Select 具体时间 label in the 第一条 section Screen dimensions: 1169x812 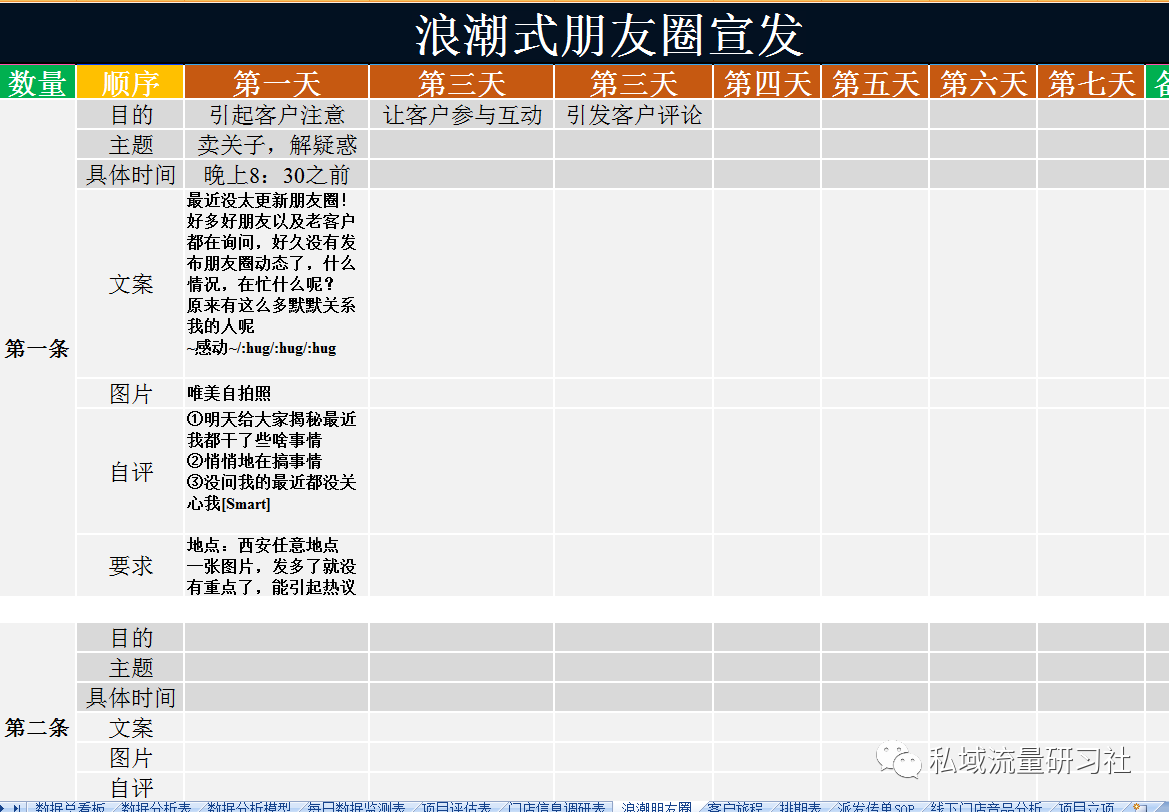tap(130, 174)
